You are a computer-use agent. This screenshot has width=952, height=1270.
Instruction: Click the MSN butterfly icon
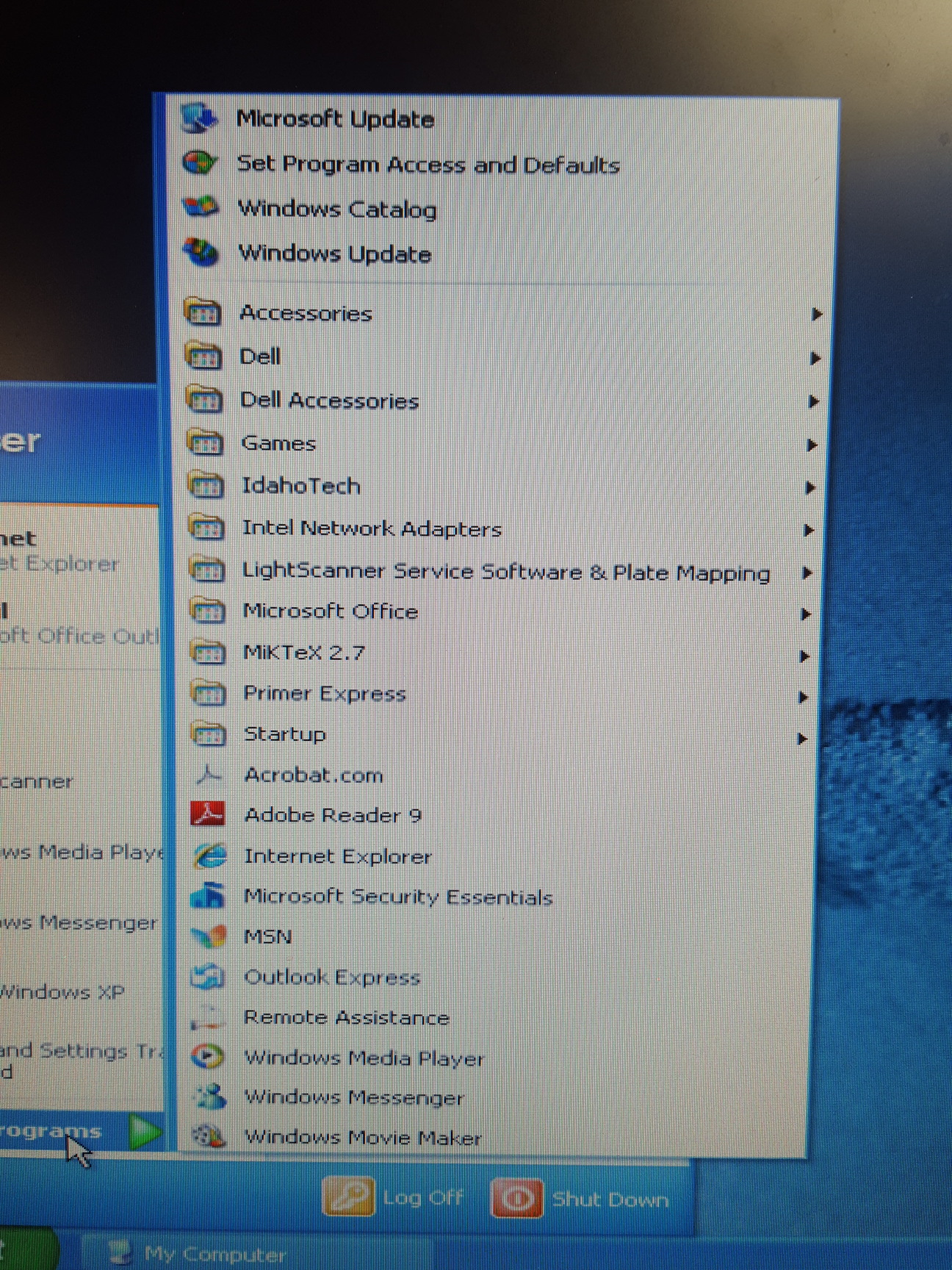click(x=208, y=936)
